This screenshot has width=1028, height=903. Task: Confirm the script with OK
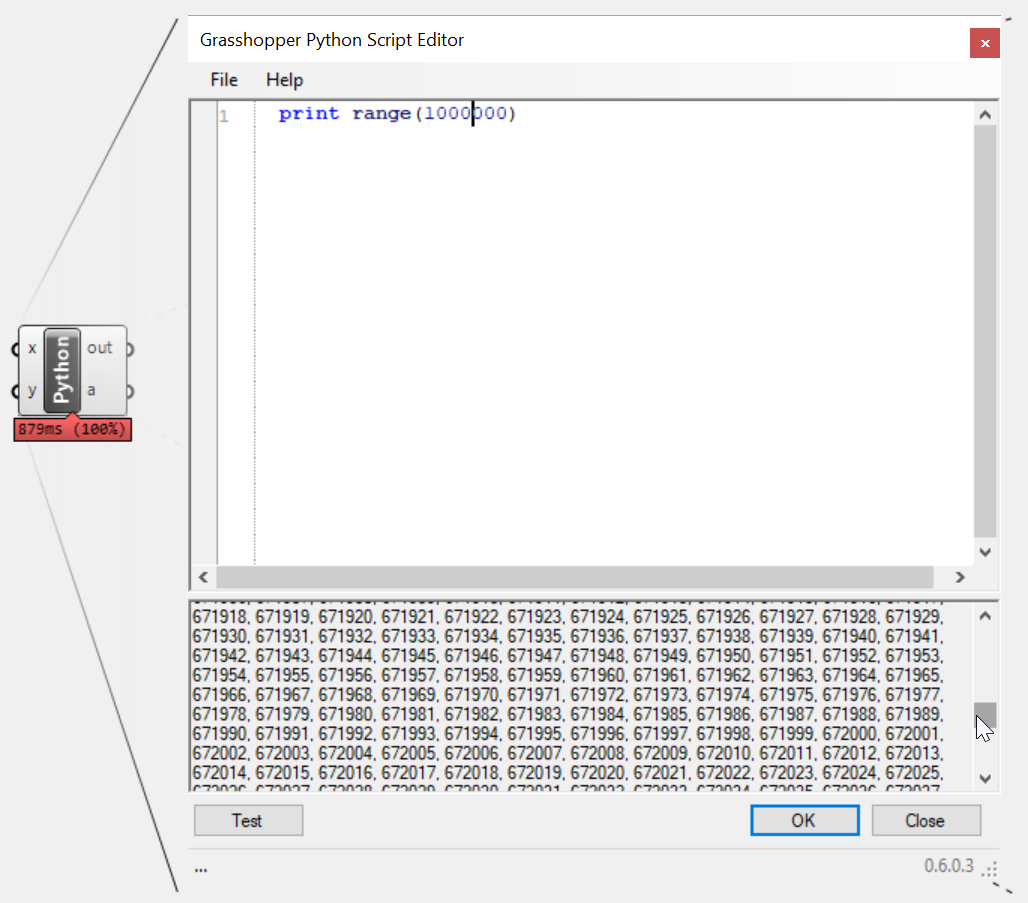[804, 820]
